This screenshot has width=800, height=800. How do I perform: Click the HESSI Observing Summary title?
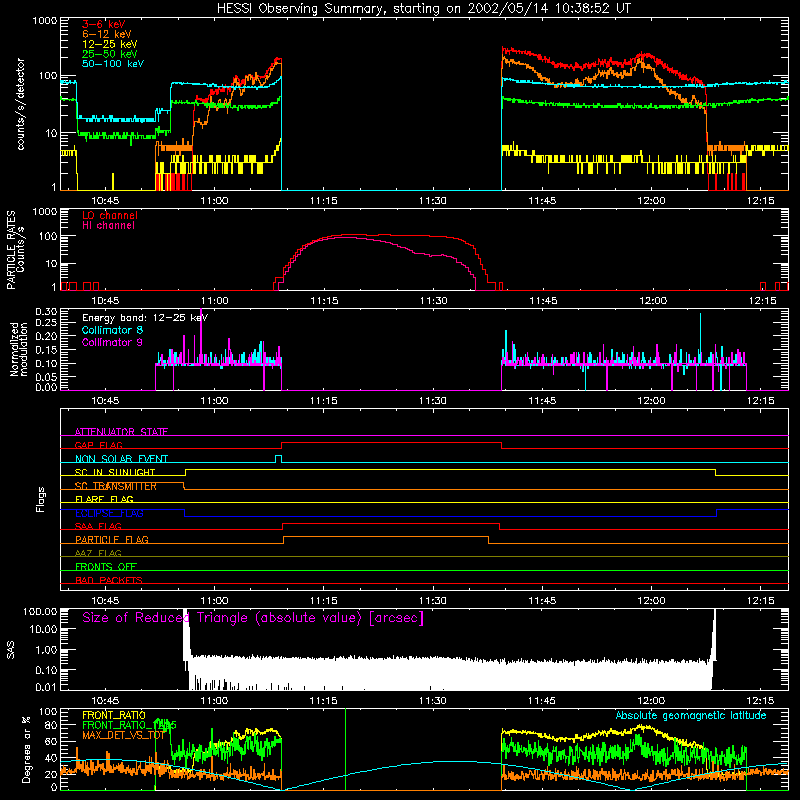point(423,8)
